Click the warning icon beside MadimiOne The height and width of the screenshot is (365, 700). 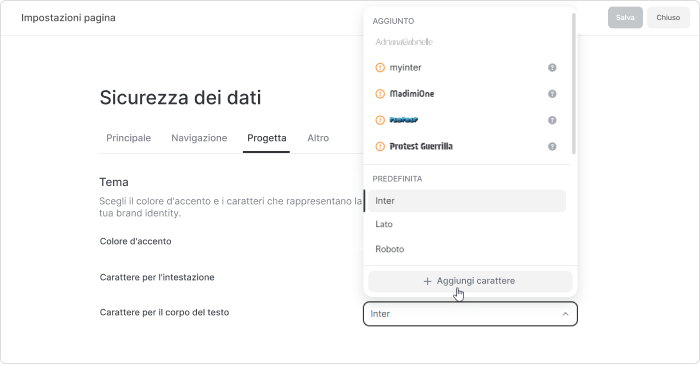pyautogui.click(x=380, y=94)
